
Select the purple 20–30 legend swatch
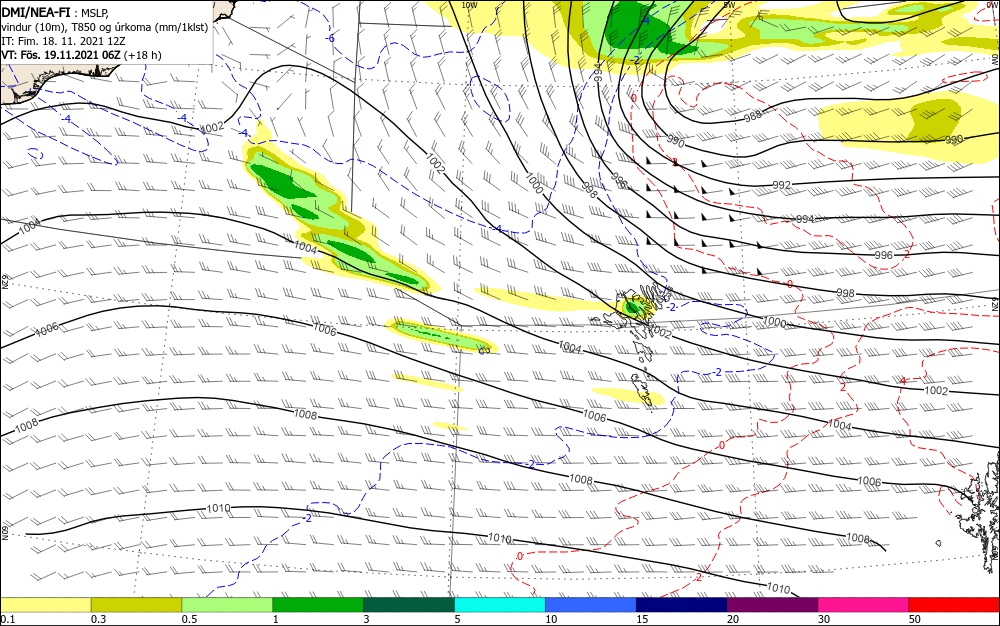coord(772,605)
